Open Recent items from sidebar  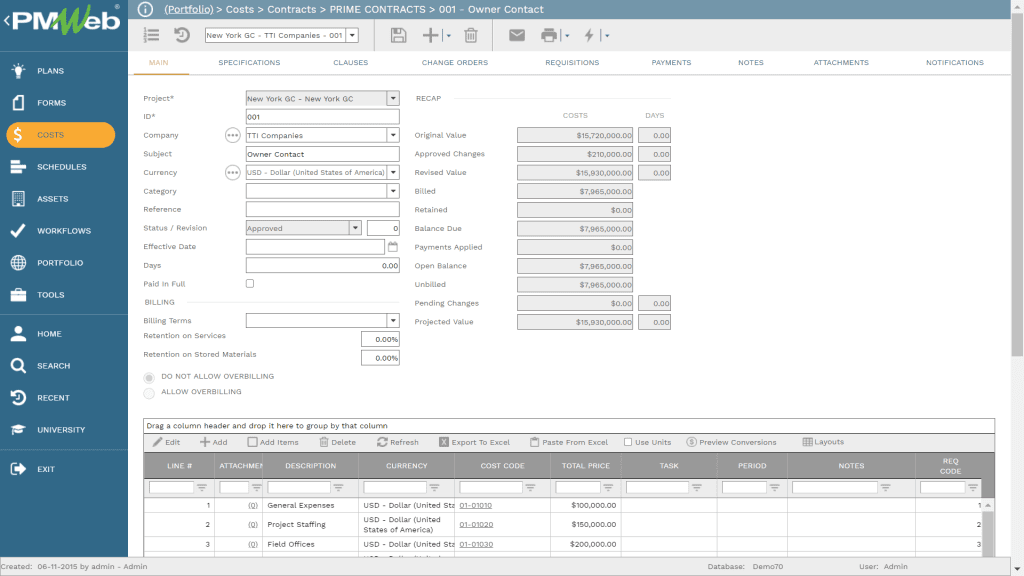53,398
